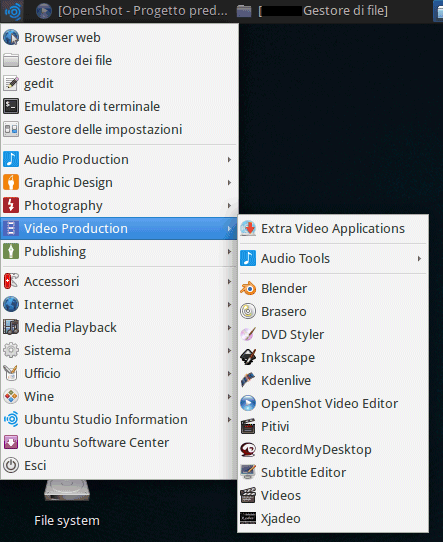Switch to Gestore di file taskbar window

click(312, 11)
